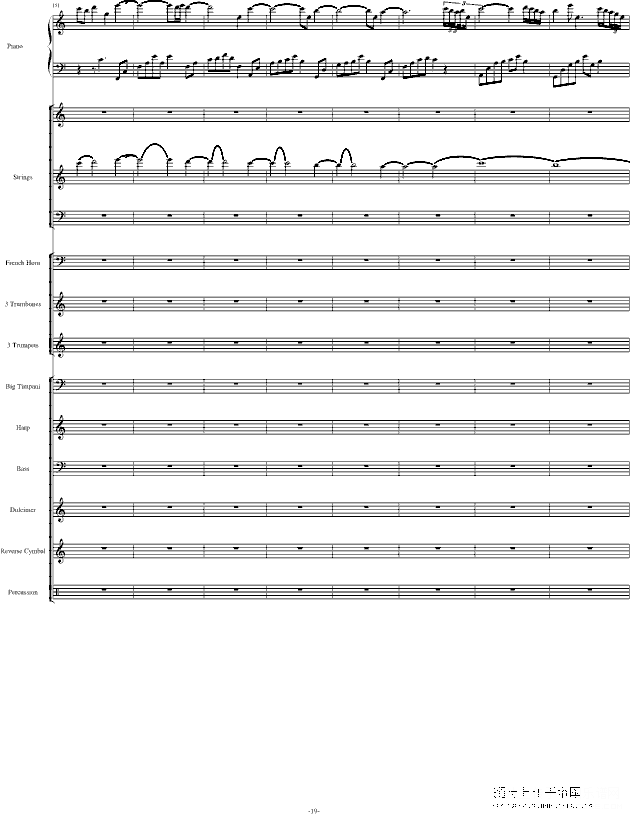Select the 3 Trumpets staff label
Image resolution: width=630 pixels, height=814 pixels.
coord(23,345)
